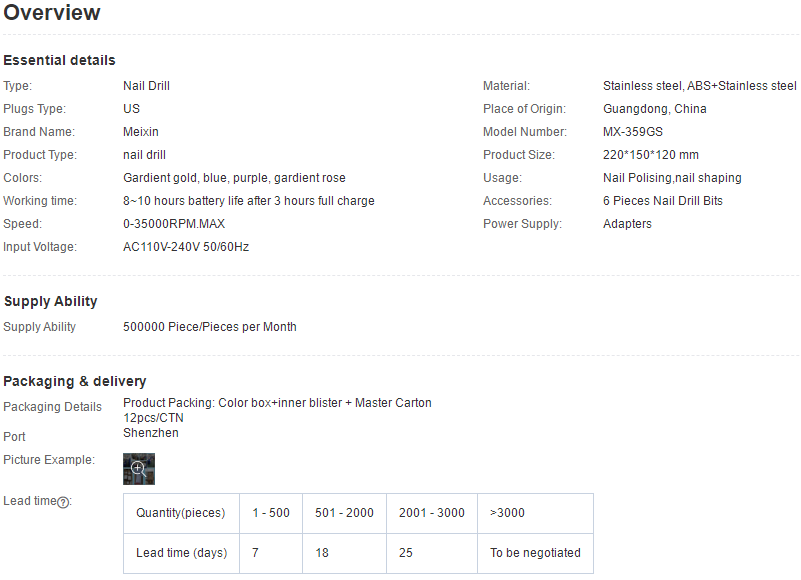This screenshot has width=801, height=580.
Task: Click the 1 - 500 quantity cell
Action: point(271,513)
